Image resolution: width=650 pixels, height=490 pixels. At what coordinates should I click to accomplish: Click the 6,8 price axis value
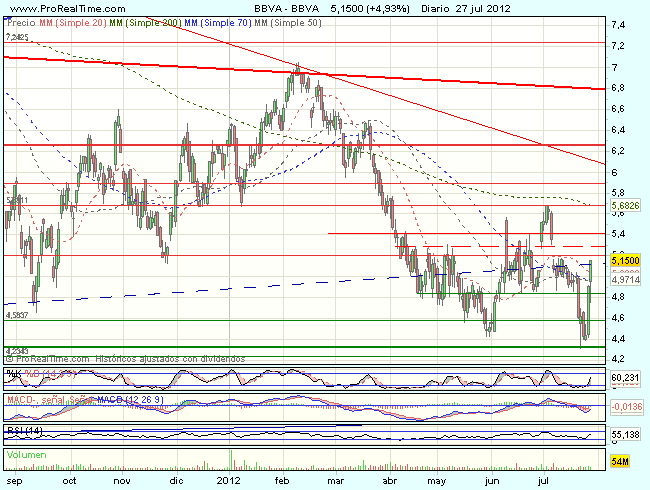pos(617,88)
